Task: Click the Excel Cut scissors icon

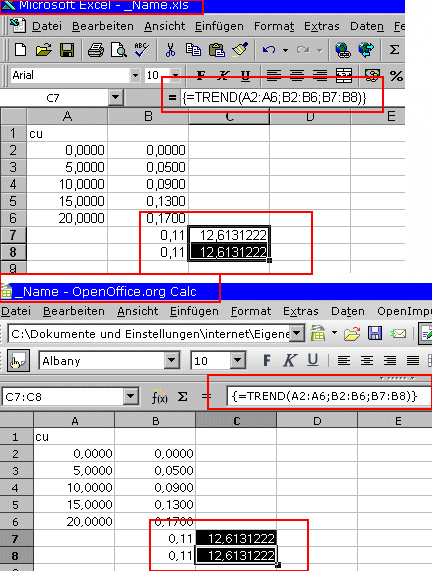Action: coord(170,50)
